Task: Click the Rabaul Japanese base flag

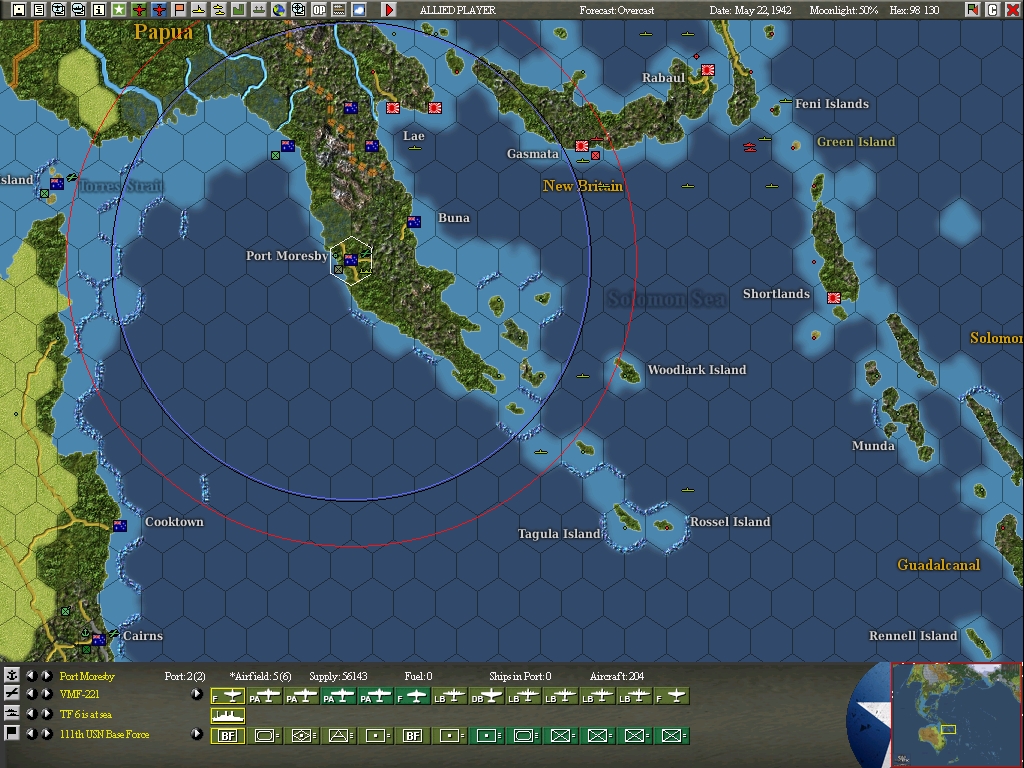Action: coord(707,70)
